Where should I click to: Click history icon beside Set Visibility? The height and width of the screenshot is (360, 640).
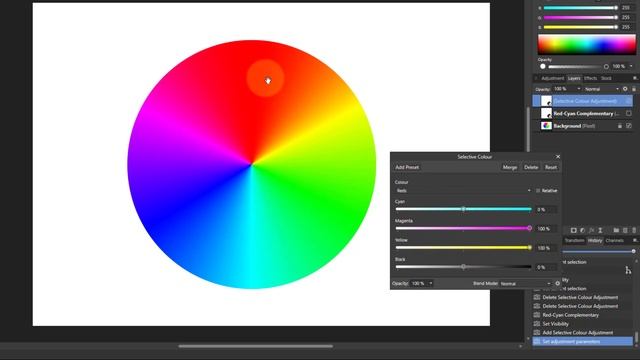click(537, 324)
